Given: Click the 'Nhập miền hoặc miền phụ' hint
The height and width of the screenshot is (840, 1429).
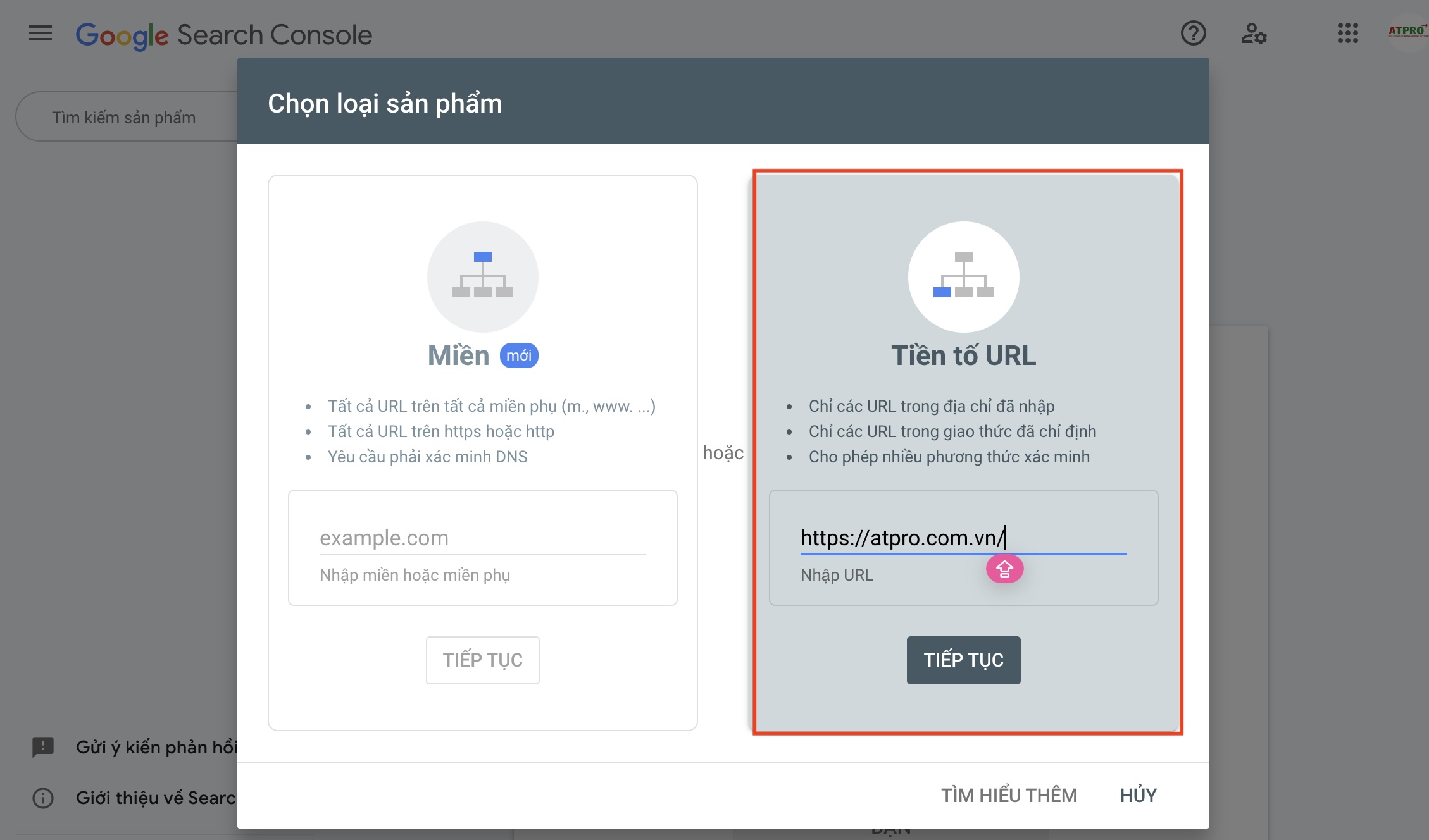Looking at the screenshot, I should tap(415, 575).
